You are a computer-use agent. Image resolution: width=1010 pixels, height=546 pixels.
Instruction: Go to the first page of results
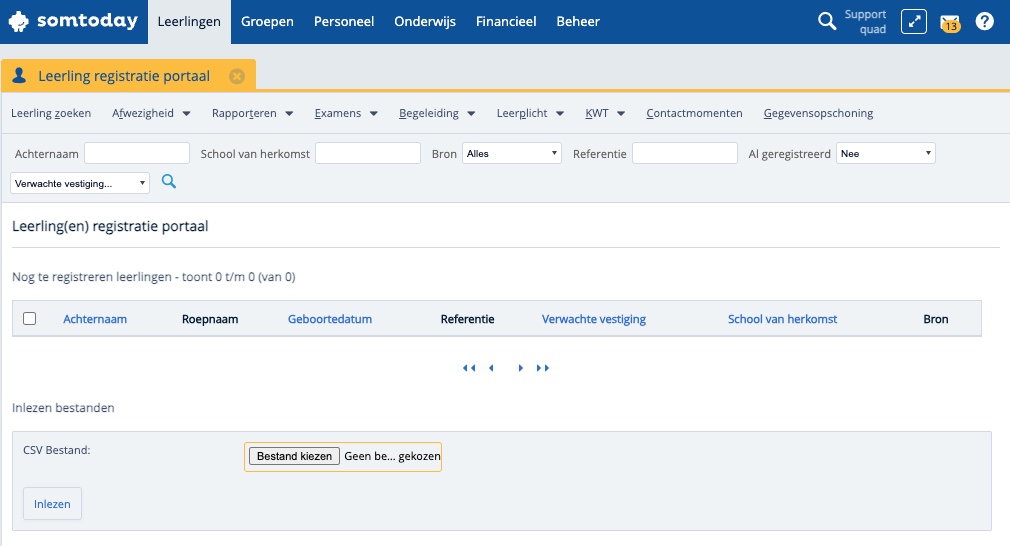(469, 368)
